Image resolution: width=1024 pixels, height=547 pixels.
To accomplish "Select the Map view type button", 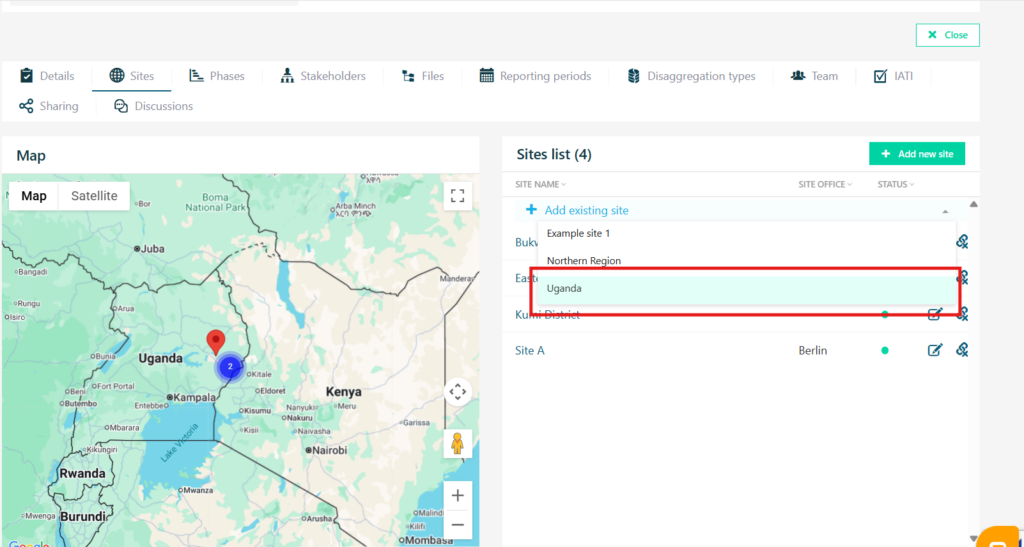I will click(x=34, y=196).
